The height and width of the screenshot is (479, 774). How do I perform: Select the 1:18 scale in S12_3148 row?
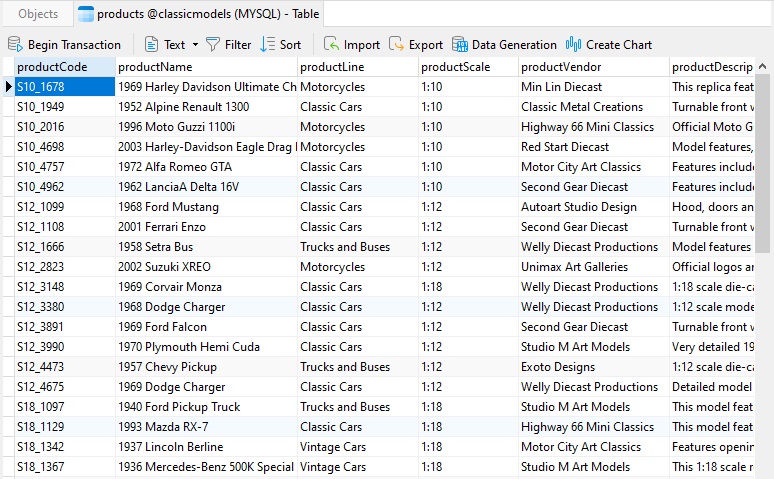[x=468, y=287]
